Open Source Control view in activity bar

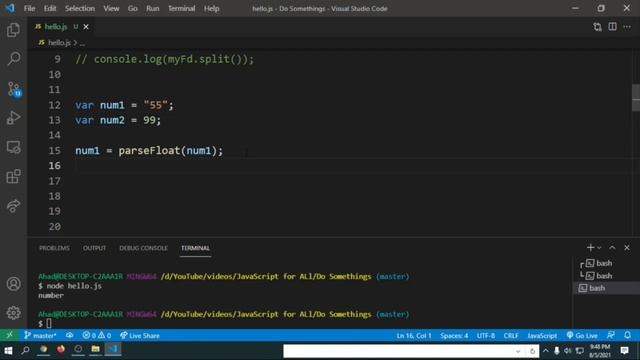click(x=14, y=89)
